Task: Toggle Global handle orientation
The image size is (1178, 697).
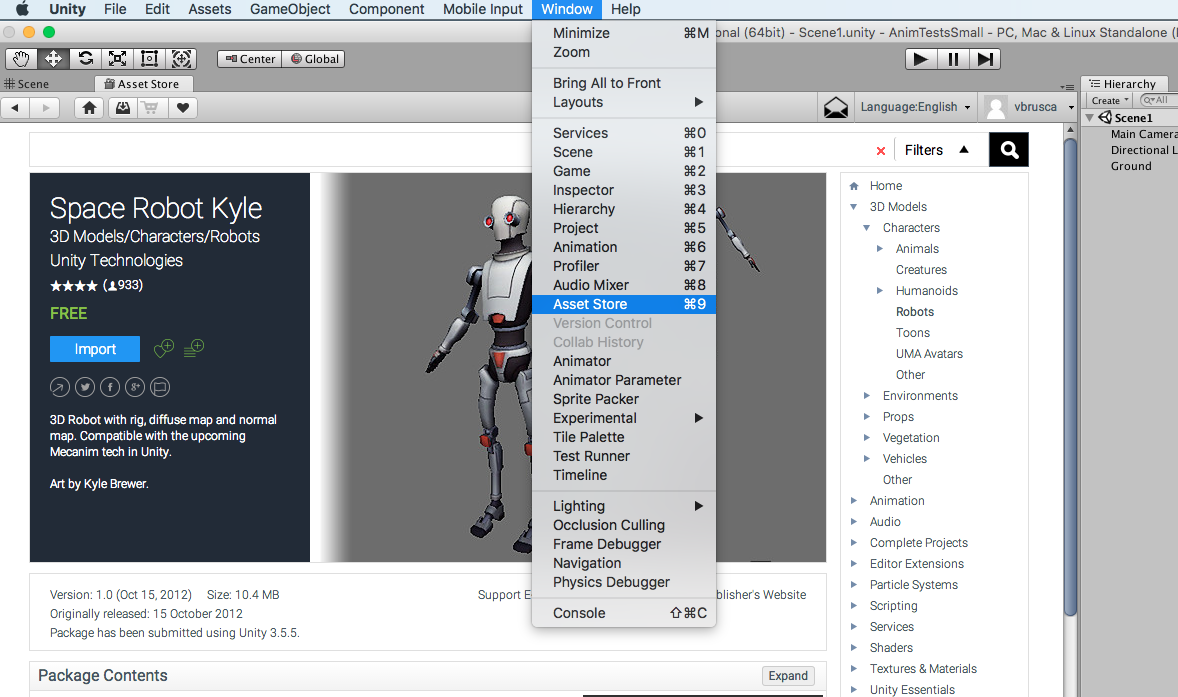Action: (x=313, y=58)
